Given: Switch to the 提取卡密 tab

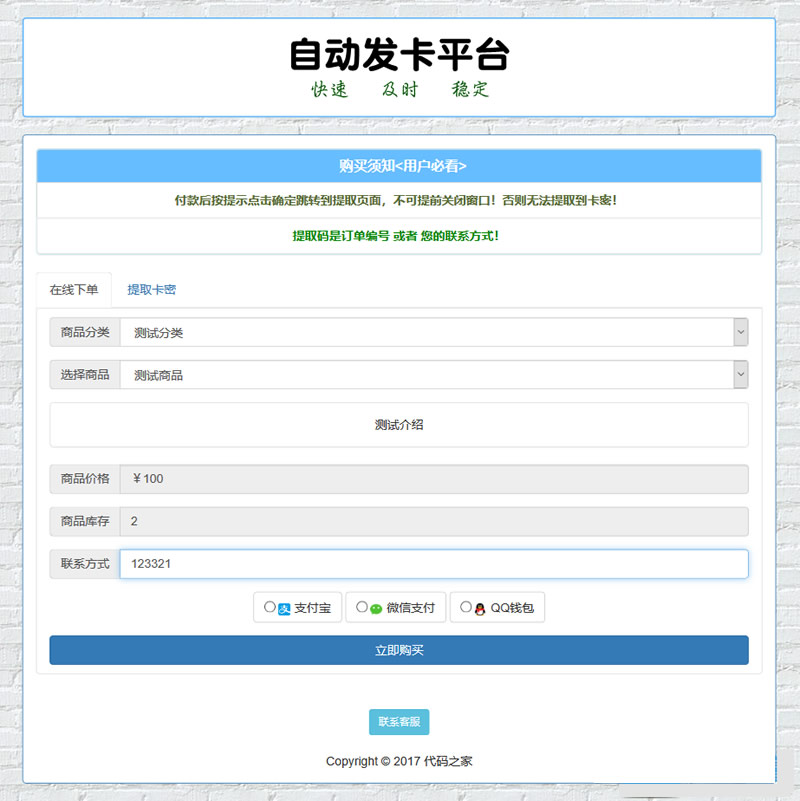Looking at the screenshot, I should coord(150,289).
